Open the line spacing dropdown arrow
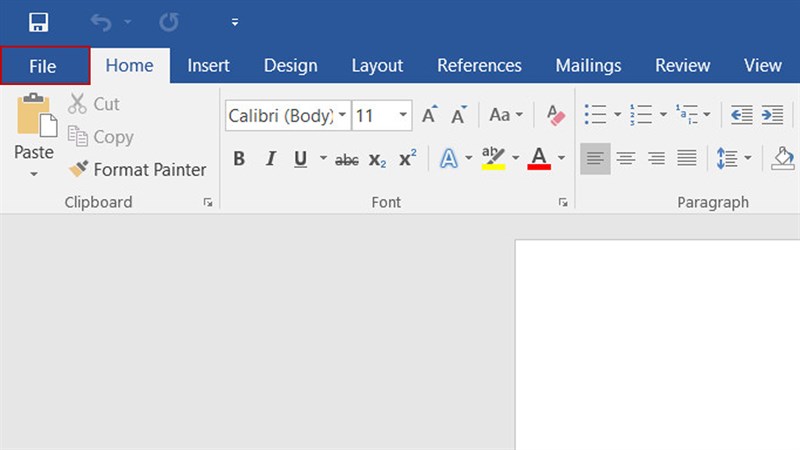 click(747, 158)
